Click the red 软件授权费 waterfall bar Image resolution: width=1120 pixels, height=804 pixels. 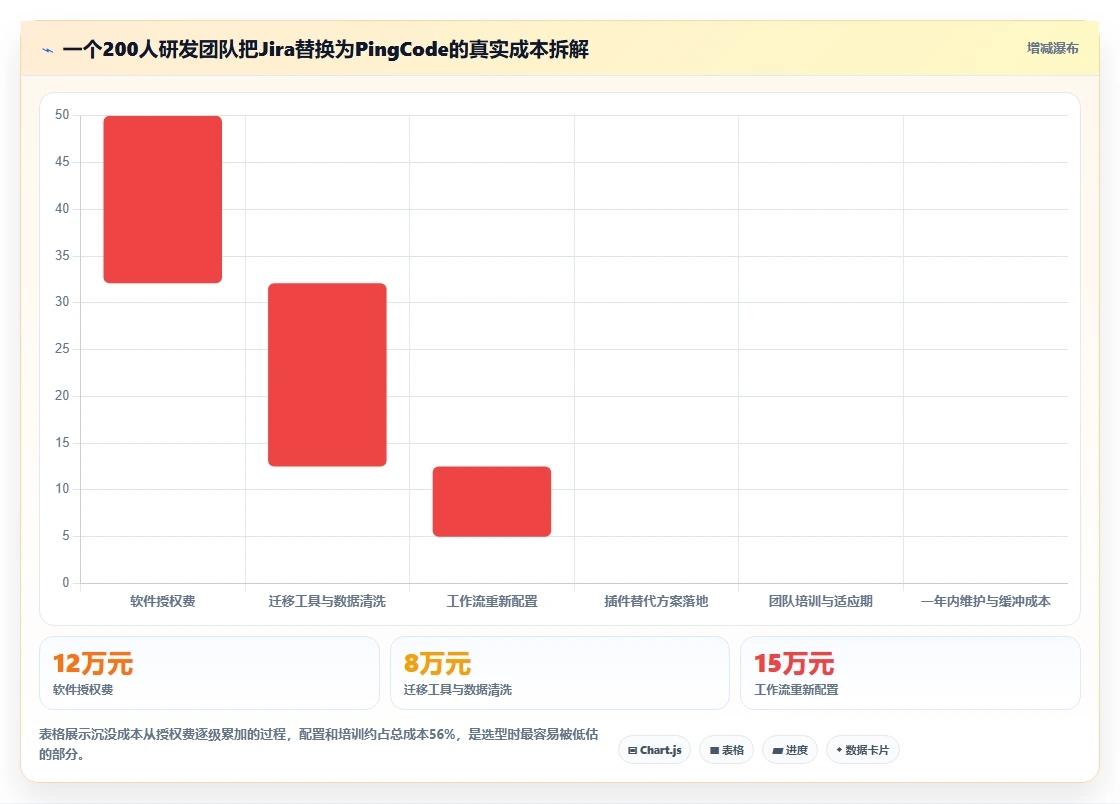click(x=163, y=199)
